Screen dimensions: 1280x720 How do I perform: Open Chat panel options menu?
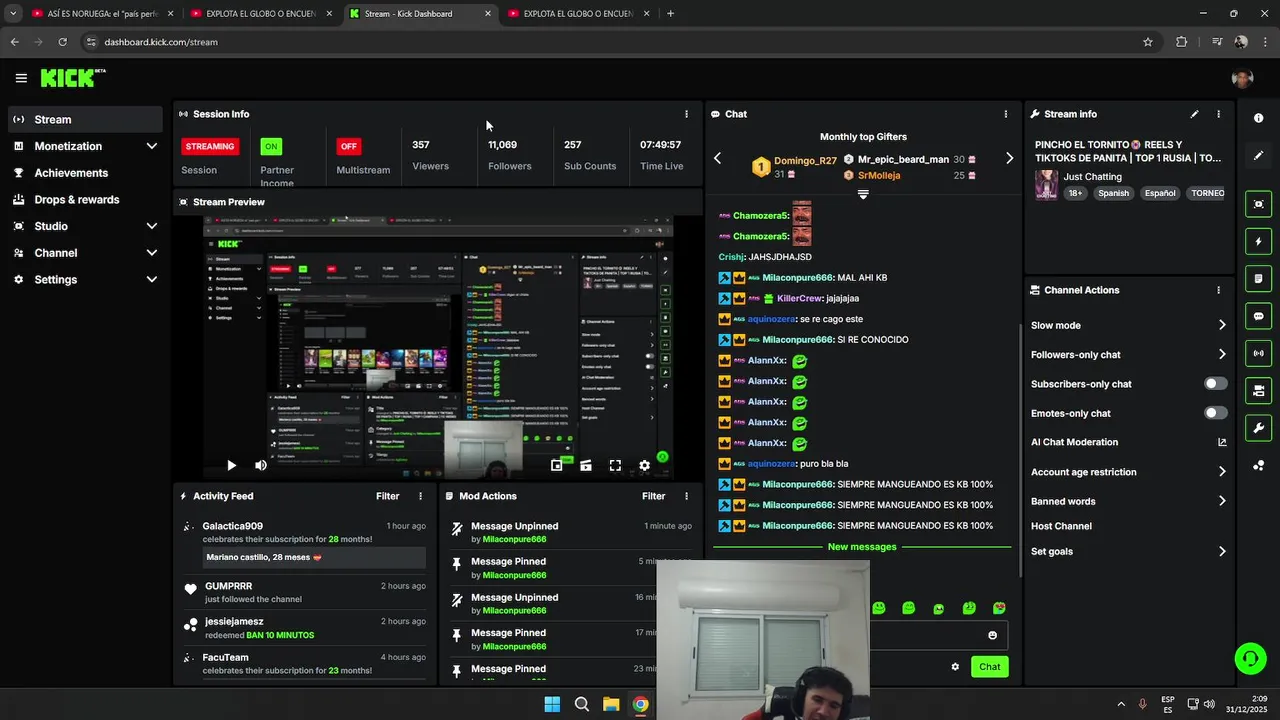click(x=1006, y=114)
